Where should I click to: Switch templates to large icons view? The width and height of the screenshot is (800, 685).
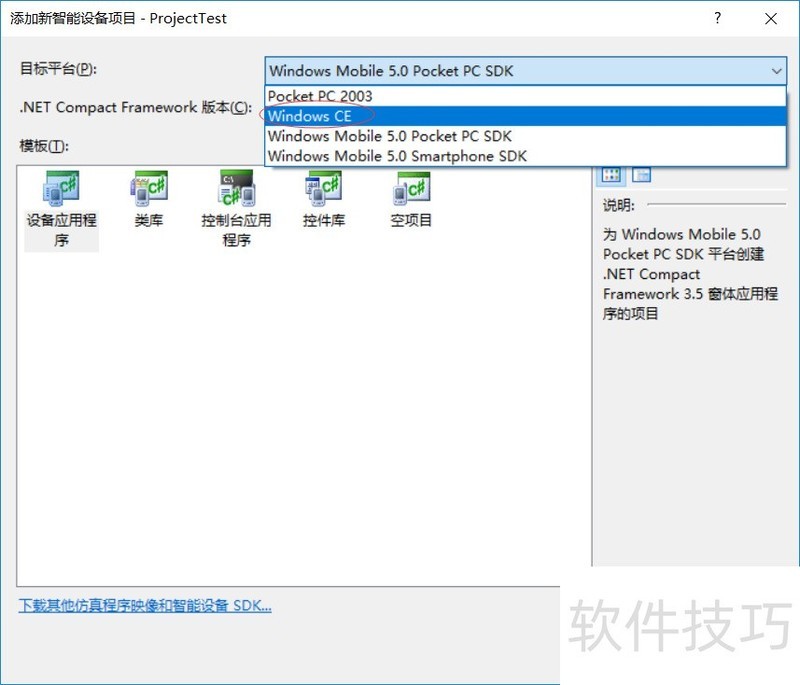pyautogui.click(x=611, y=173)
